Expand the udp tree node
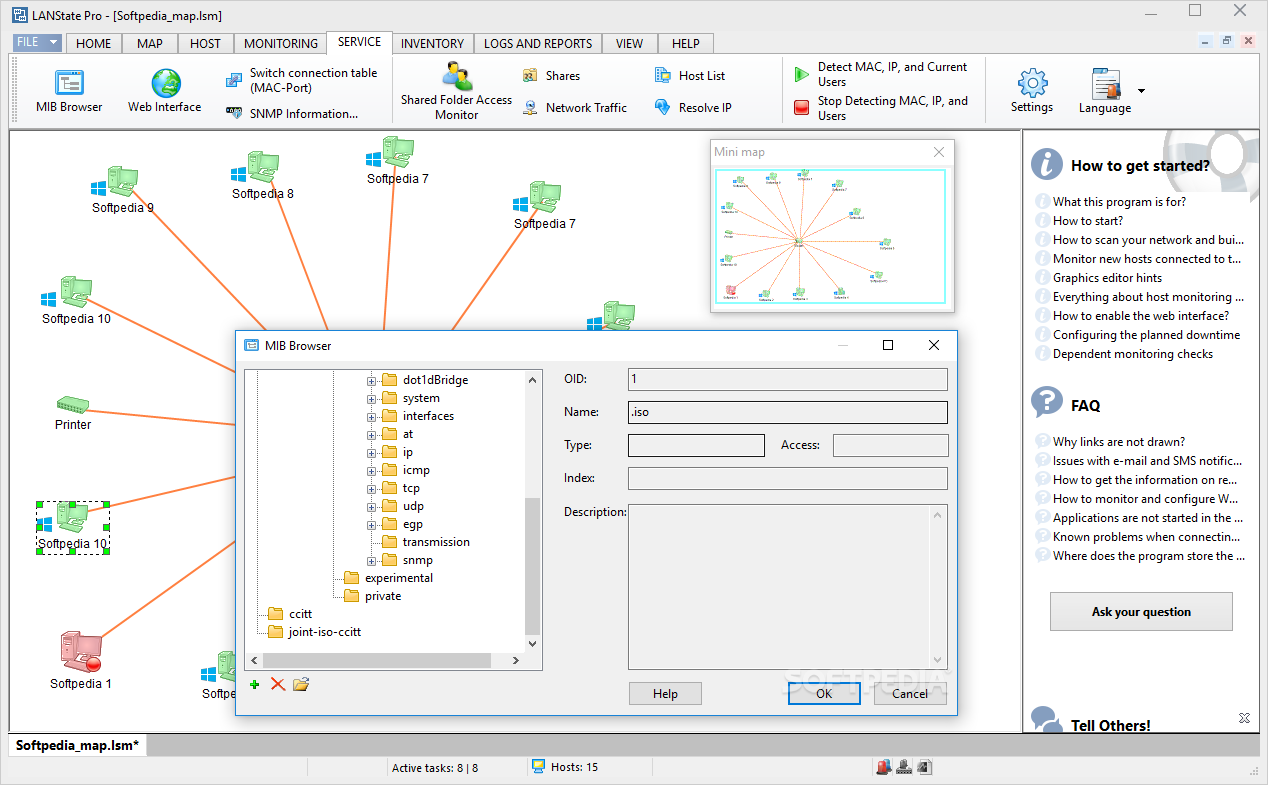Image resolution: width=1268 pixels, height=785 pixels. coord(371,507)
